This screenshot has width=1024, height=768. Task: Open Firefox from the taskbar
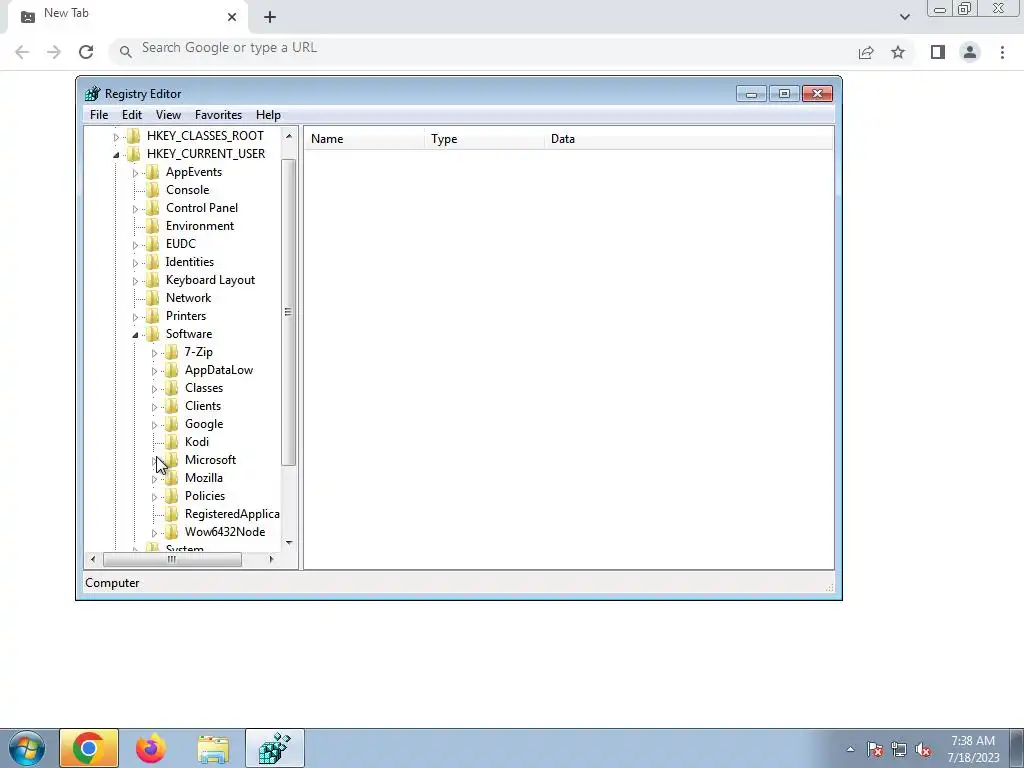coord(151,748)
